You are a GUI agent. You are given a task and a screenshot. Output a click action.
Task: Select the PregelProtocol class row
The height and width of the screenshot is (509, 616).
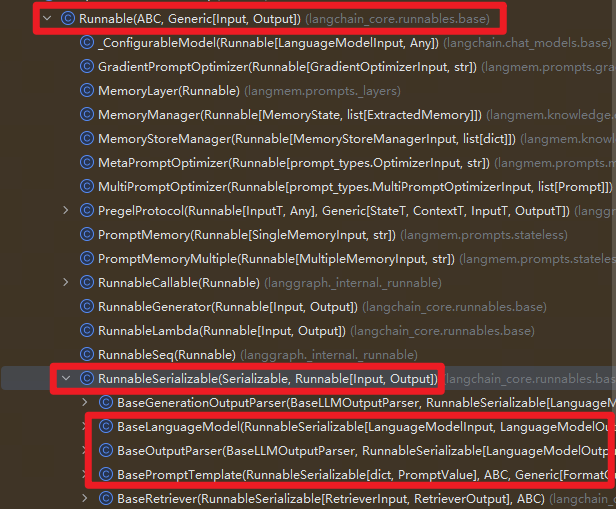pyautogui.click(x=308, y=211)
